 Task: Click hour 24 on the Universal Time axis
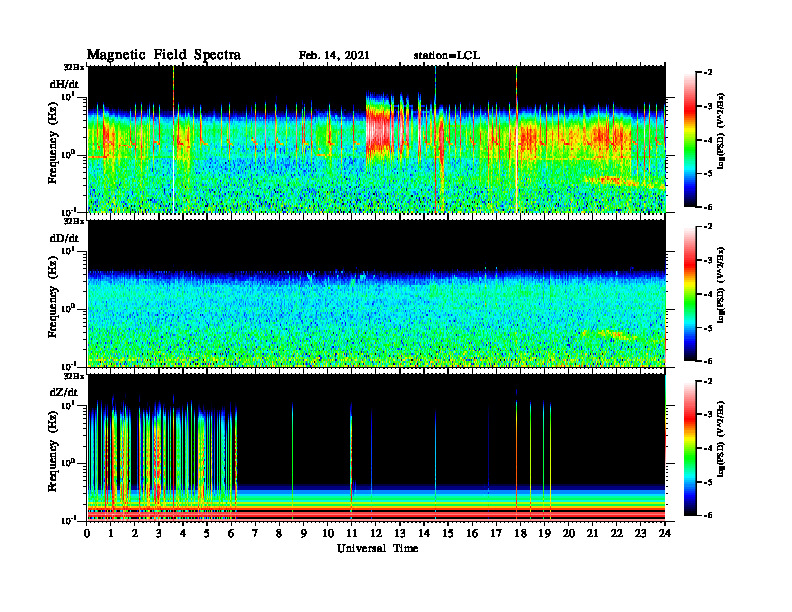[665, 533]
